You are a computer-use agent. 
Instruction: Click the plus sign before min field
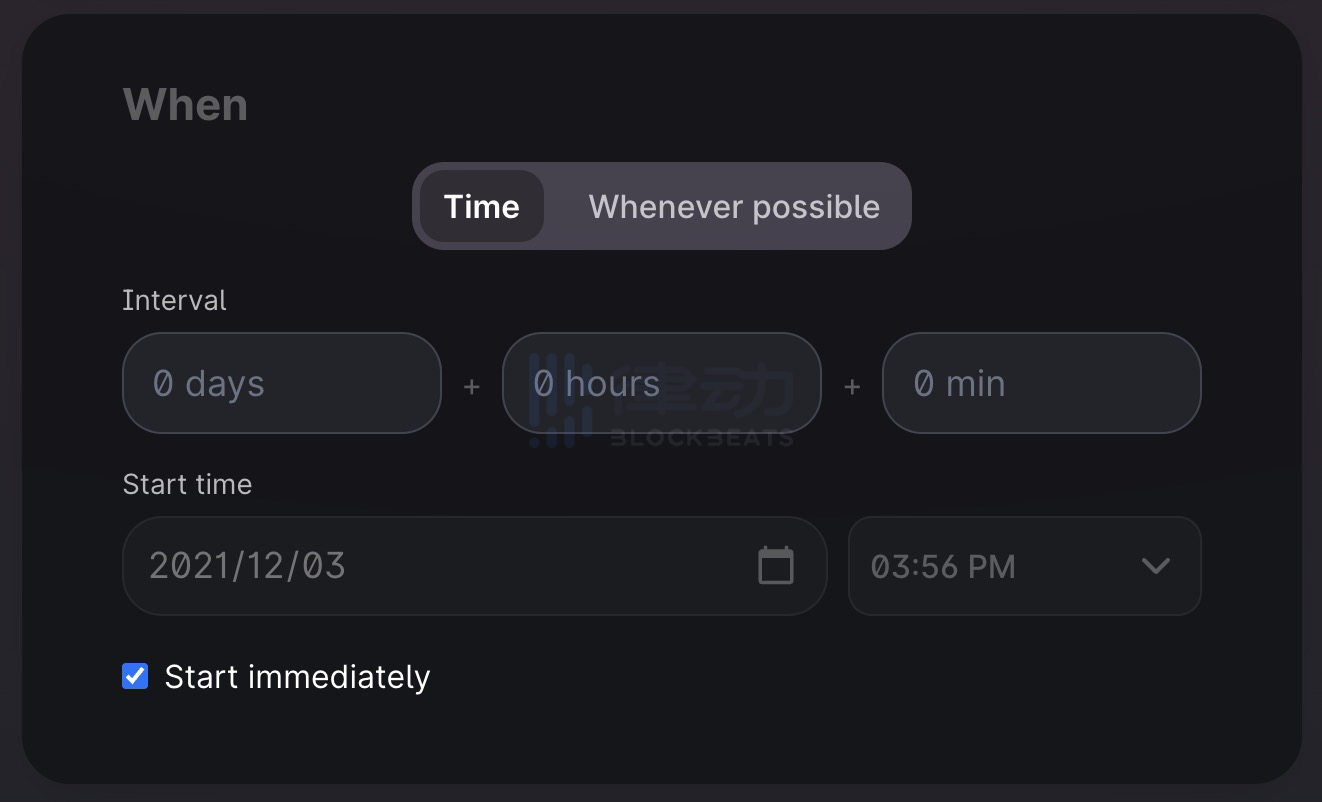pyautogui.click(x=852, y=386)
